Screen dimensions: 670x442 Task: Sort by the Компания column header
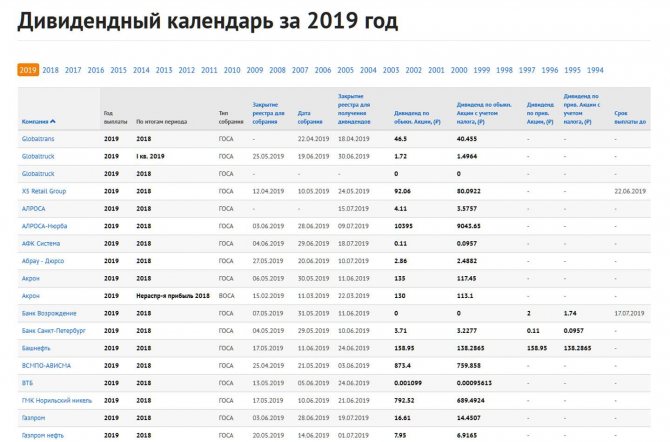[38, 122]
